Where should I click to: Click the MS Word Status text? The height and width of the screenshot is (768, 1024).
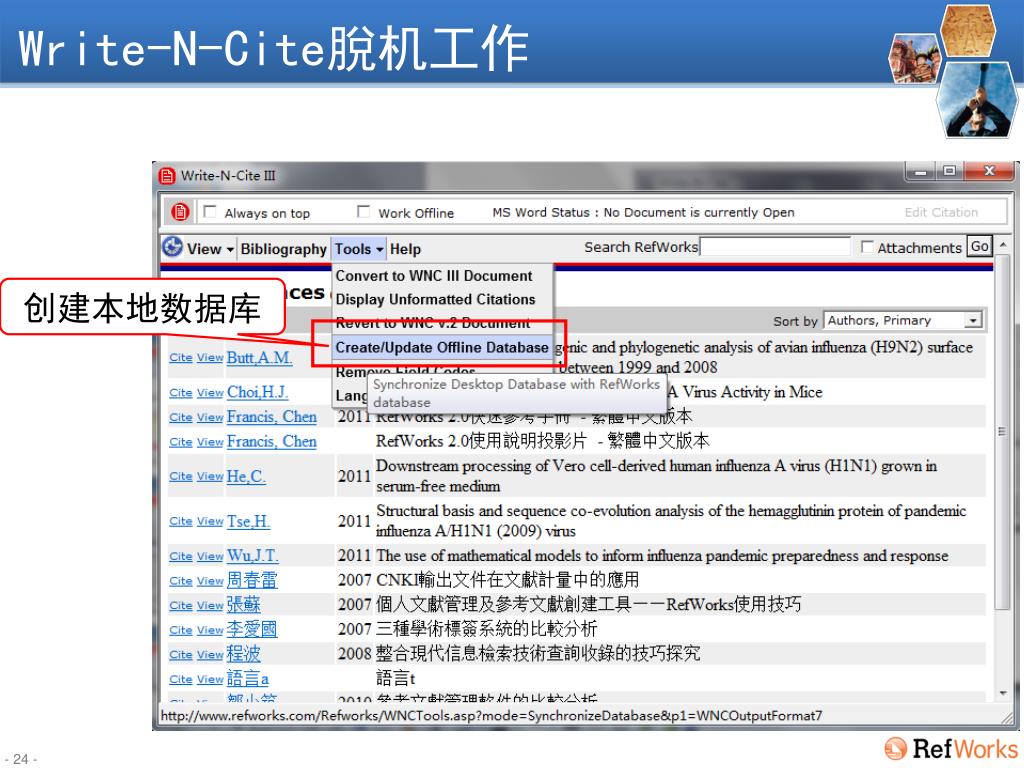pos(643,212)
